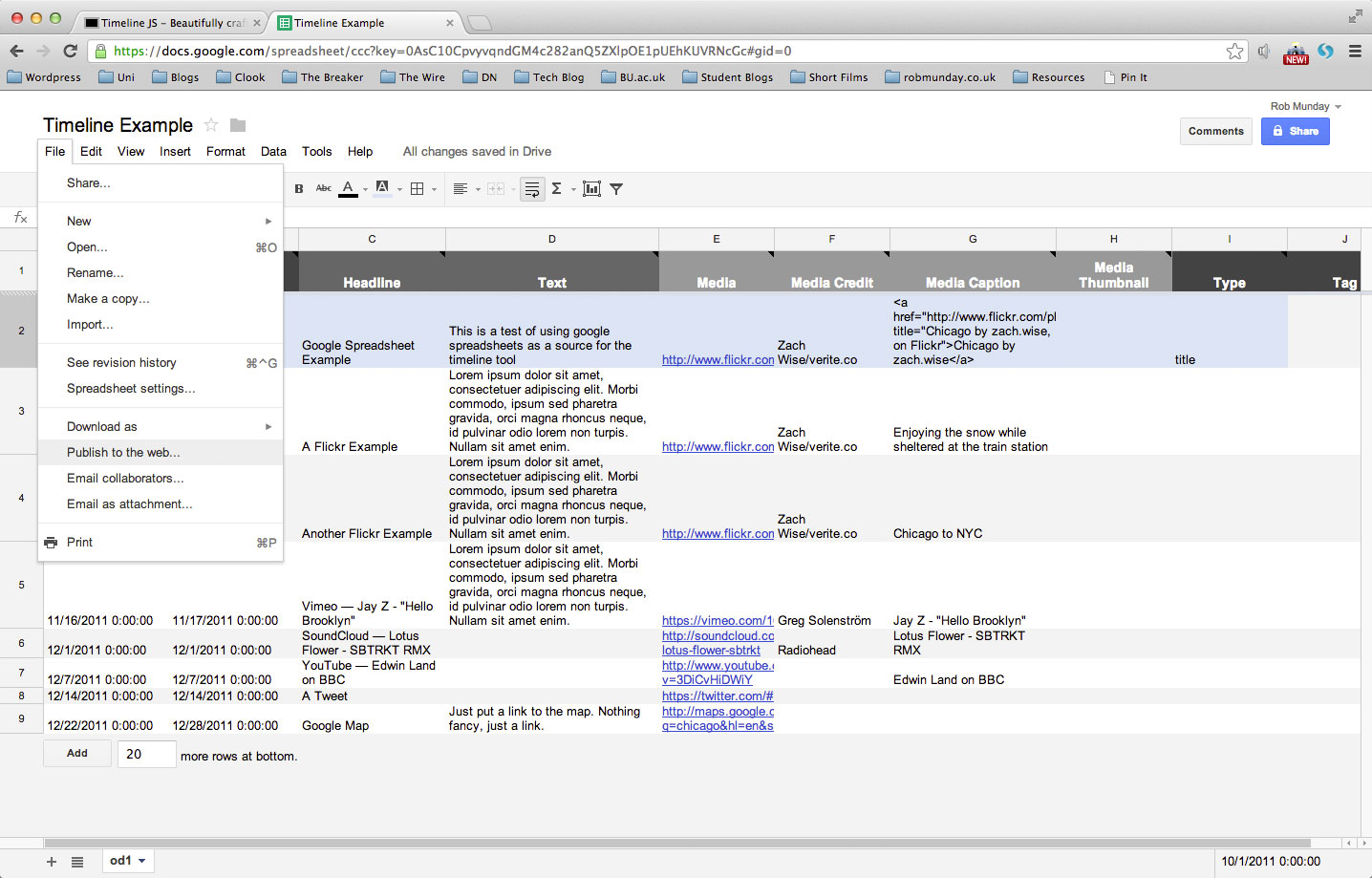This screenshot has height=878, width=1372.
Task: Click the merge cells icon
Action: (x=496, y=189)
